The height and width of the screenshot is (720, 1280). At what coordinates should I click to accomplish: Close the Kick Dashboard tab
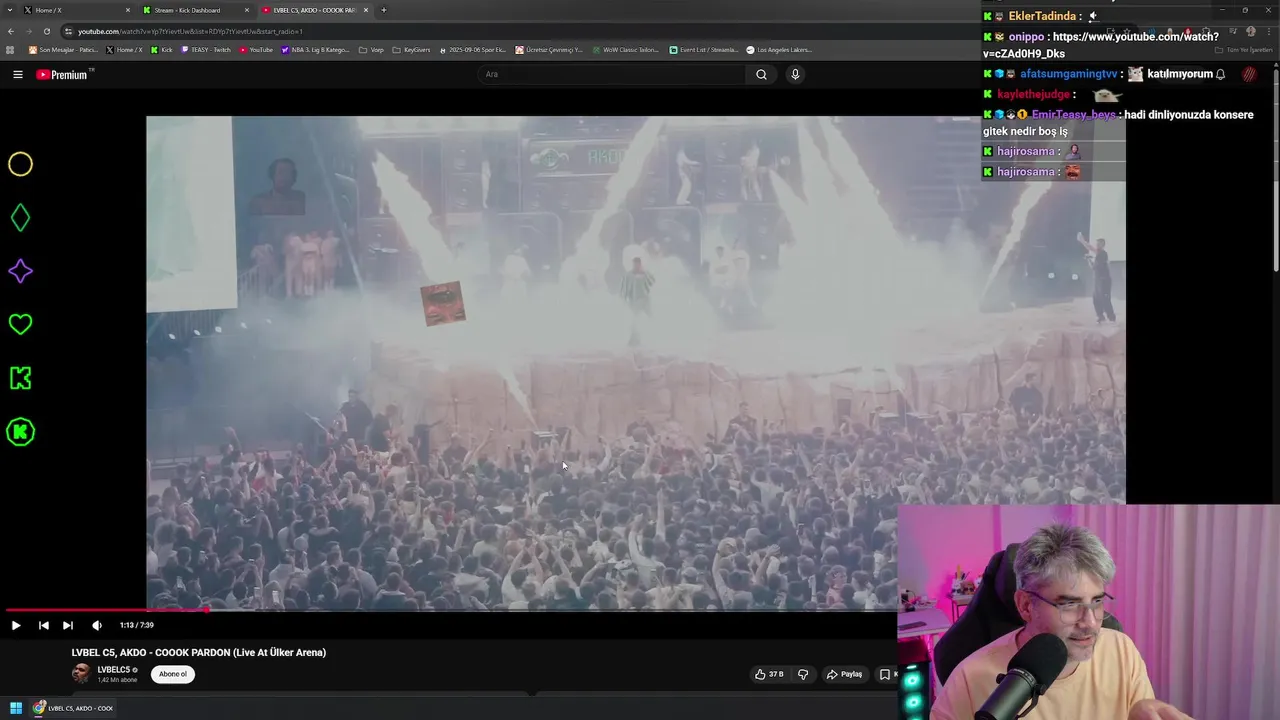click(247, 10)
